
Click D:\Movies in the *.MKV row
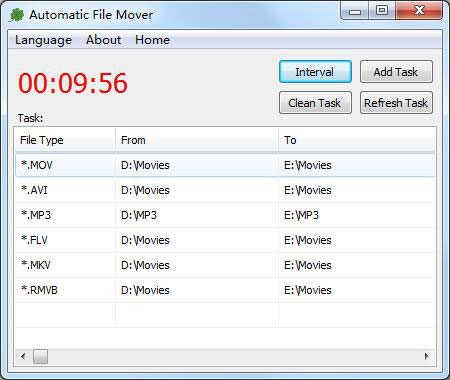tap(145, 265)
